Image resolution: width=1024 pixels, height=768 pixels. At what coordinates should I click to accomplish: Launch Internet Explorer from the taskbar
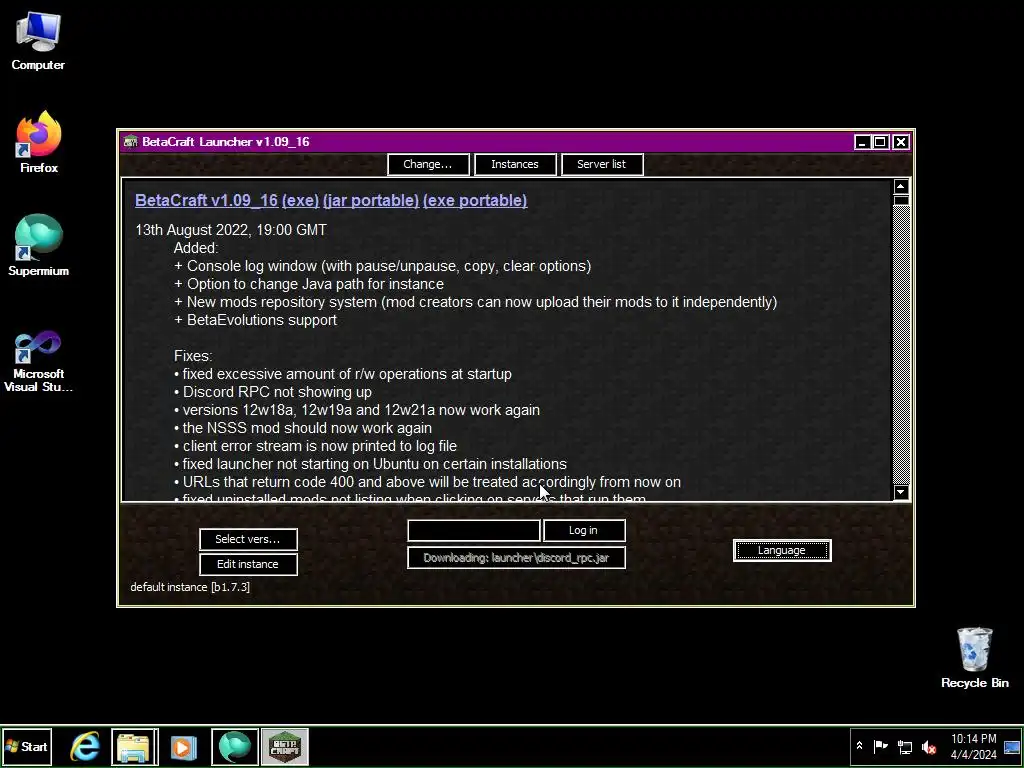pos(85,746)
